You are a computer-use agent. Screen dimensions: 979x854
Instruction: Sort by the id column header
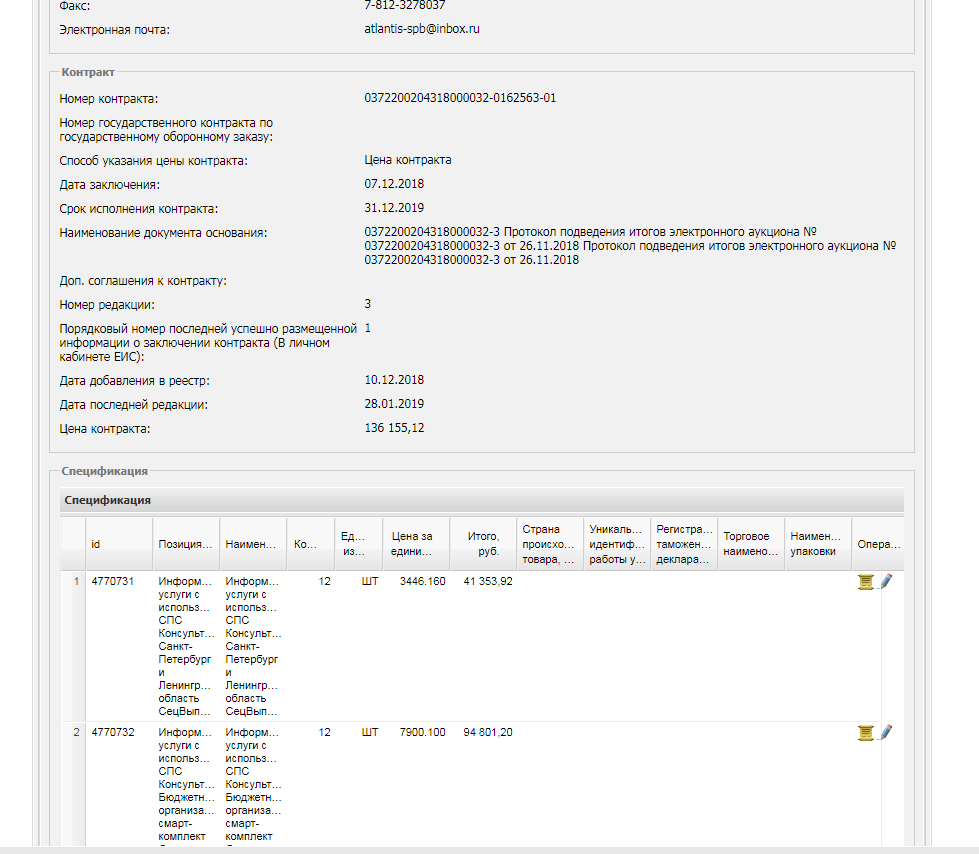pos(119,544)
